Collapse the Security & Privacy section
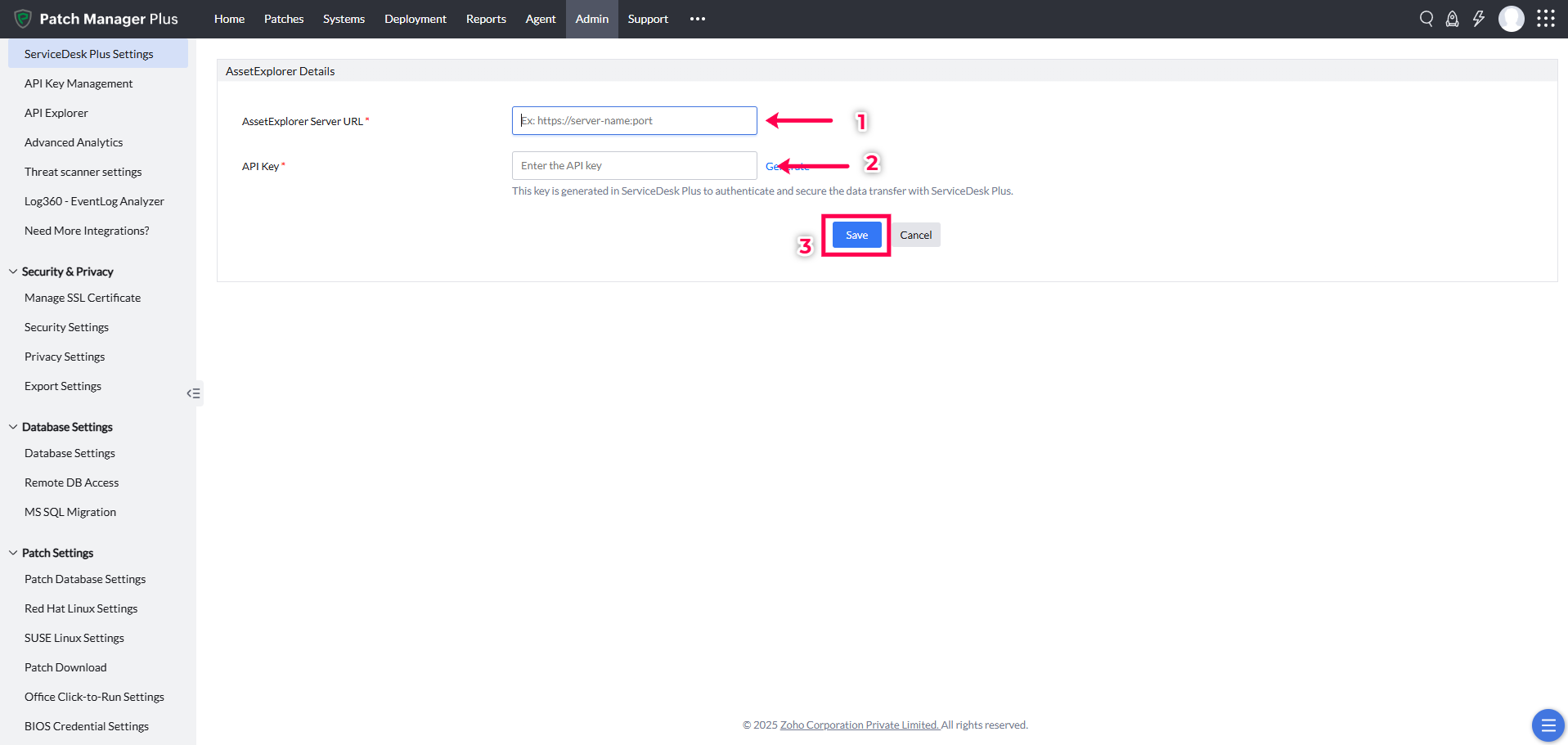This screenshot has width=1568, height=745. (x=13, y=272)
